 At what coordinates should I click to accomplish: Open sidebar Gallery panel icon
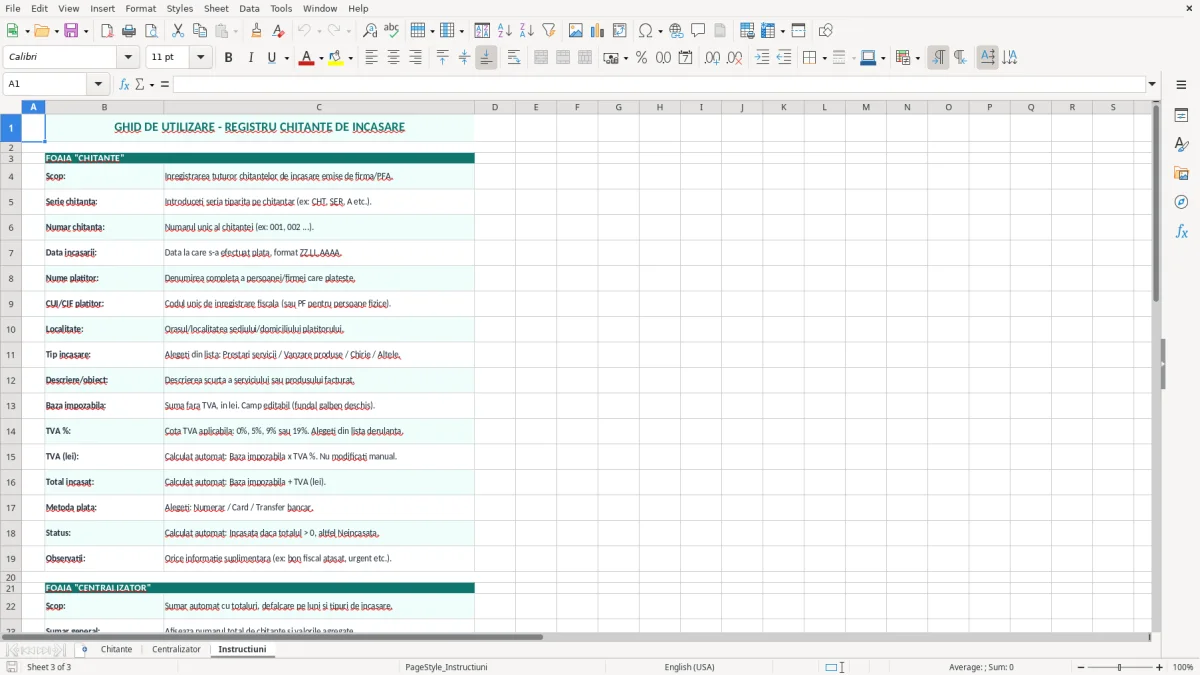click(1181, 174)
